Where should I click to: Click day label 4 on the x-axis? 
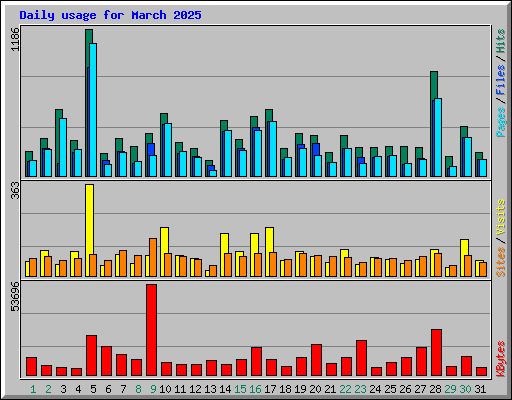pyautogui.click(x=78, y=389)
